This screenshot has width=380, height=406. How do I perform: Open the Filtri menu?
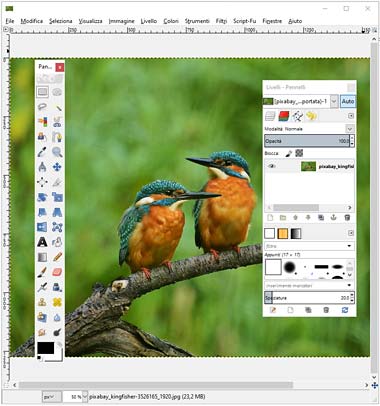221,21
